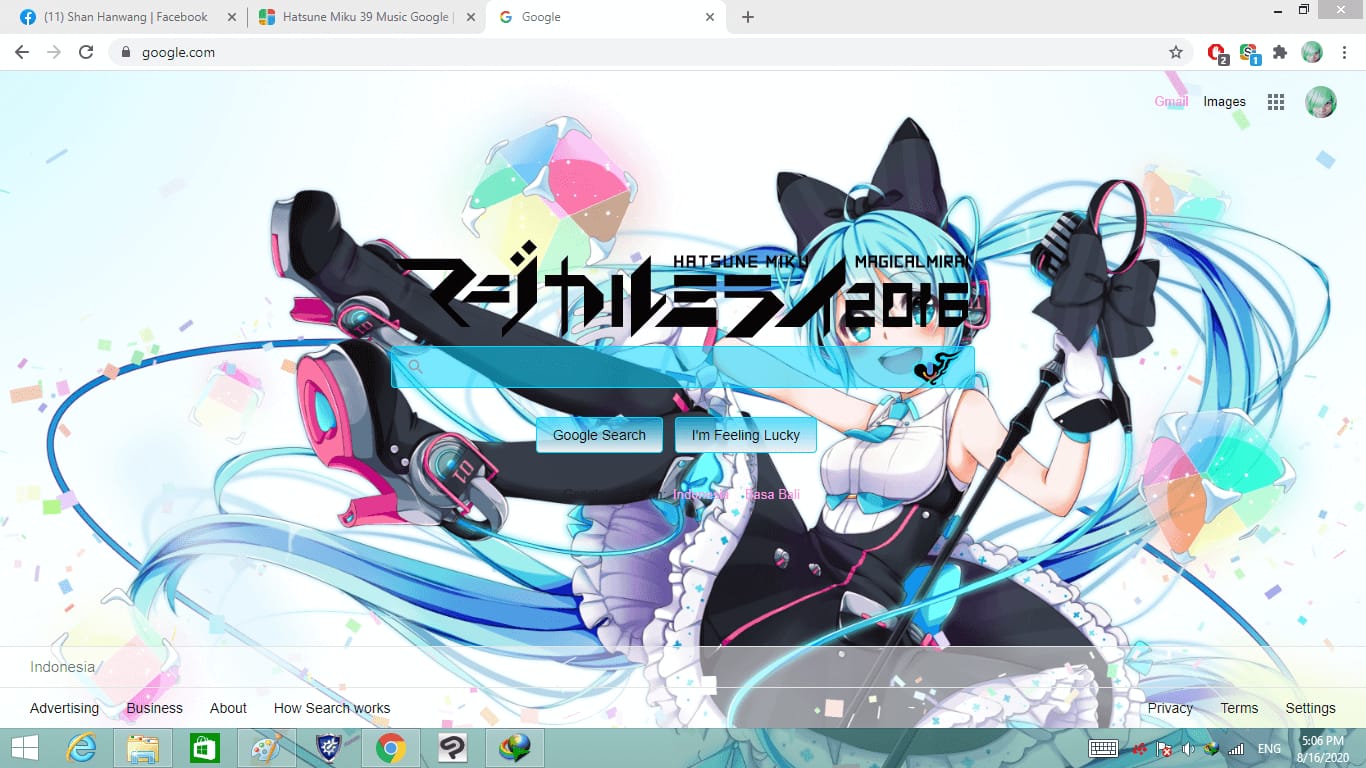
Task: Click the volume speaker tray icon
Action: [1189, 749]
